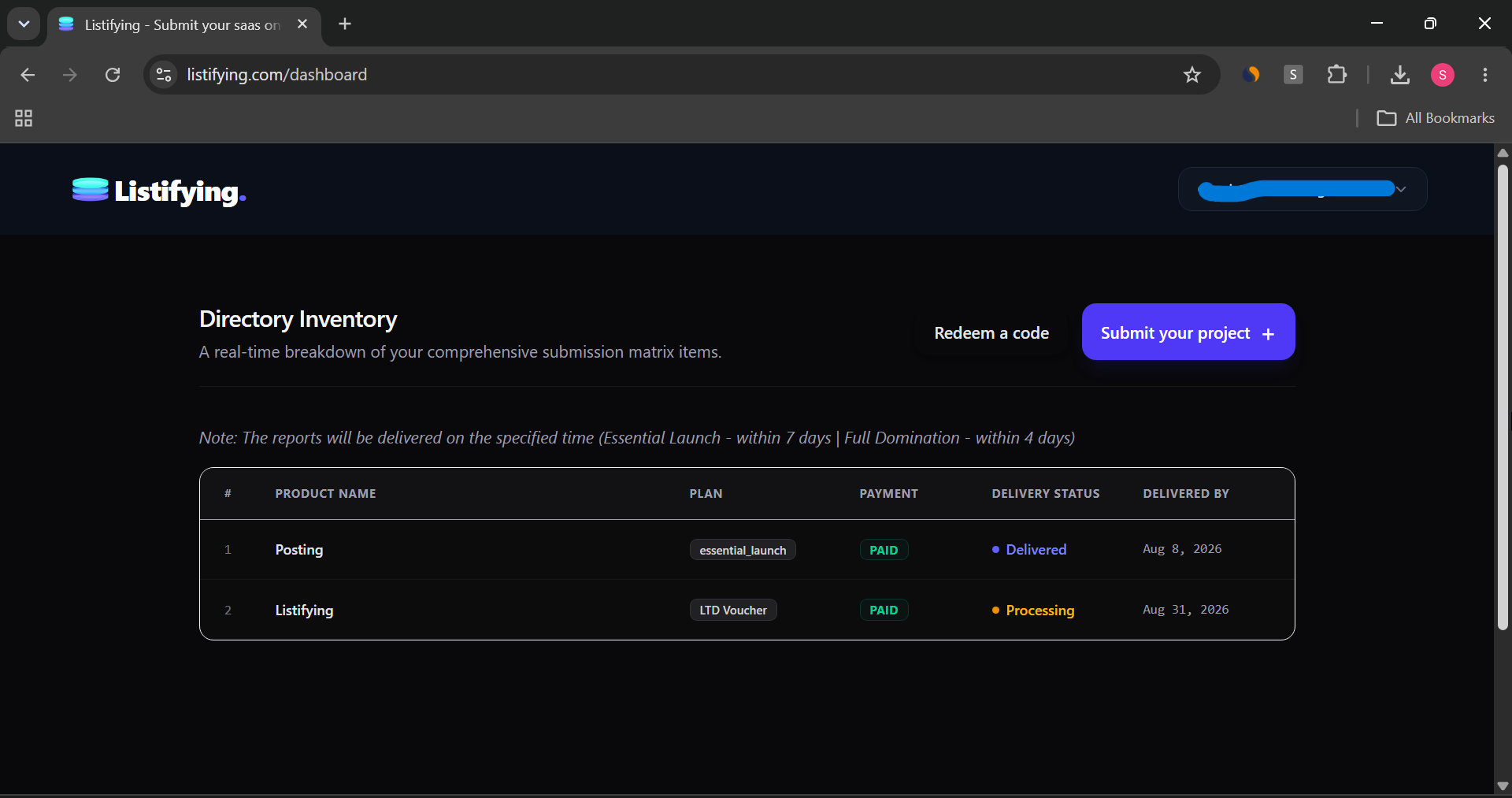Go back with the browser back arrow
The width and height of the screenshot is (1512, 798).
(28, 75)
